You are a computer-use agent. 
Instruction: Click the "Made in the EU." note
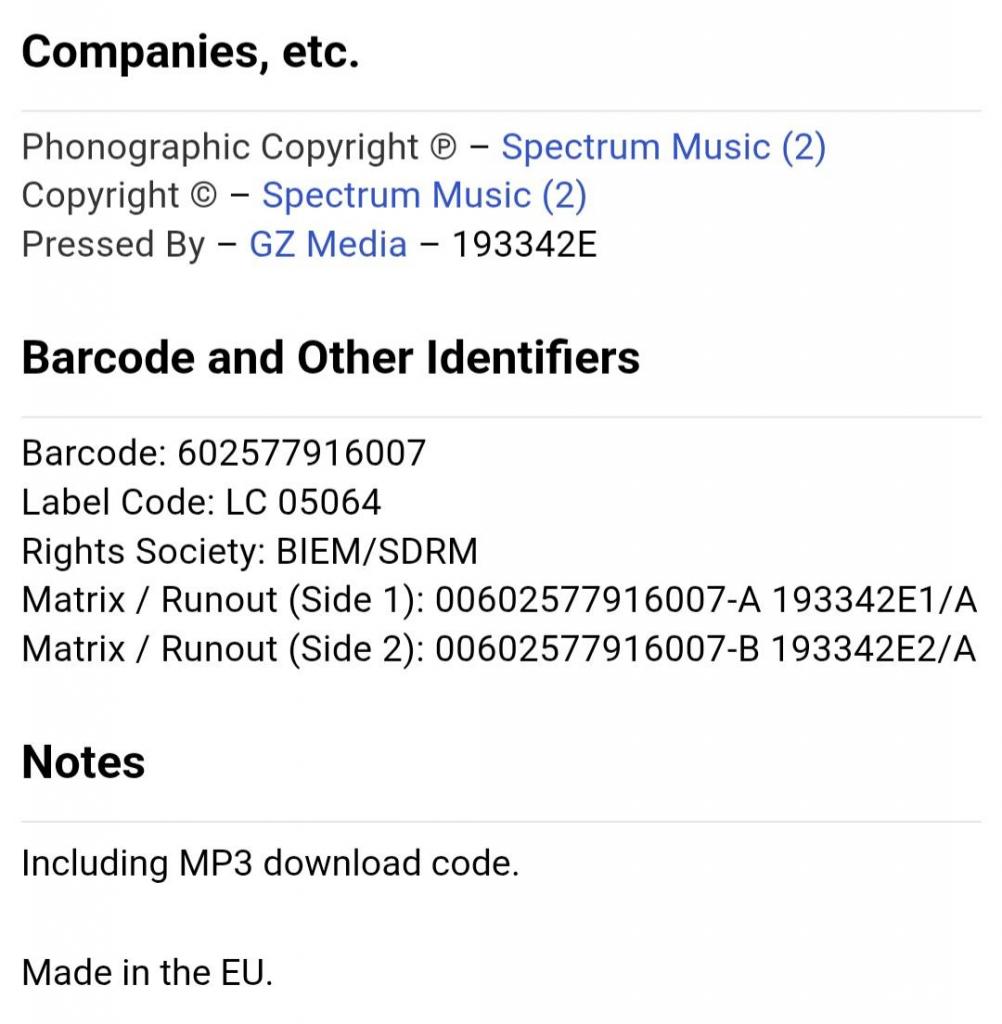tap(147, 972)
